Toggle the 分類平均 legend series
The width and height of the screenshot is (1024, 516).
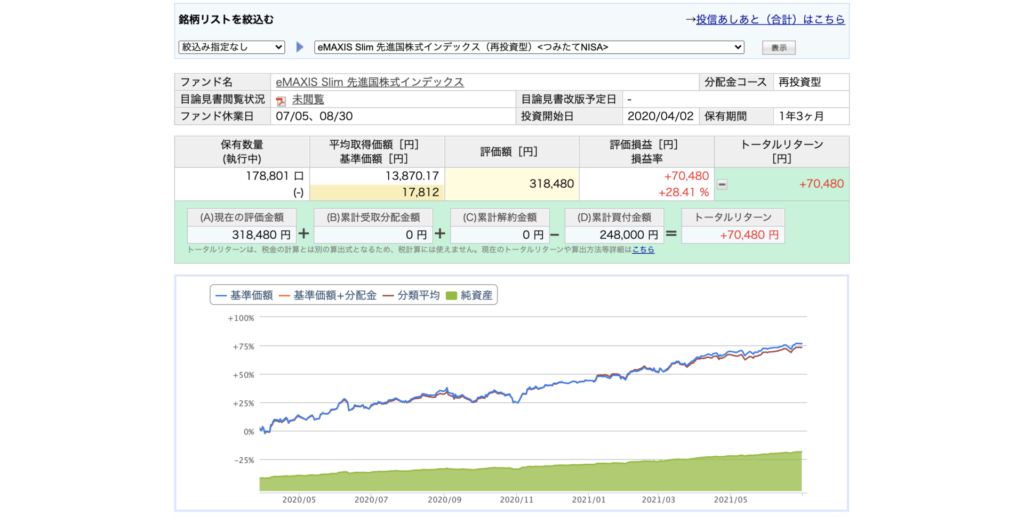411,295
